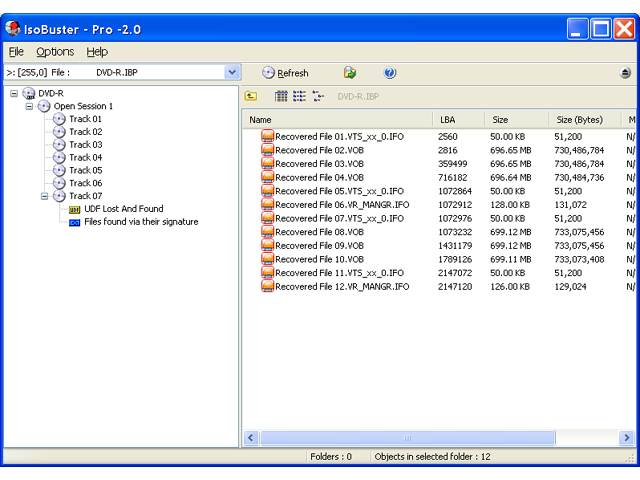This screenshot has width=640, height=480.
Task: Click the horizontal scrollbar thumb
Action: (x=408, y=438)
